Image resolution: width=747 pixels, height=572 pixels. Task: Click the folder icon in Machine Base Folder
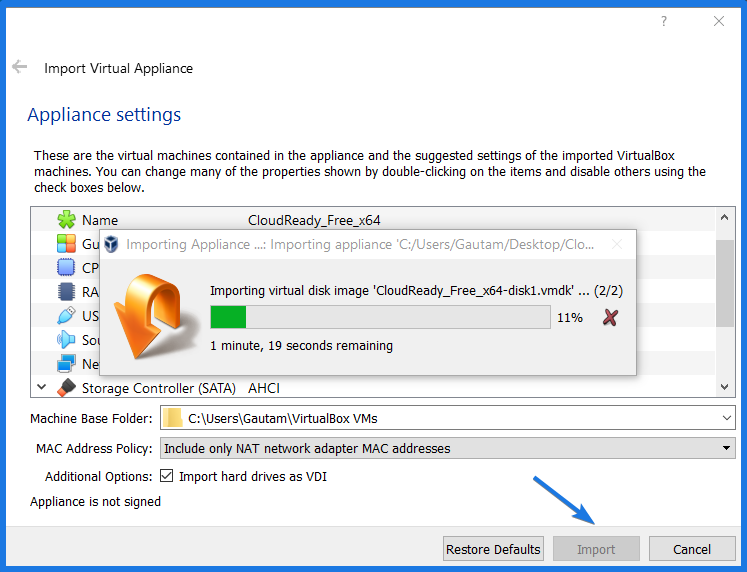[x=172, y=418]
